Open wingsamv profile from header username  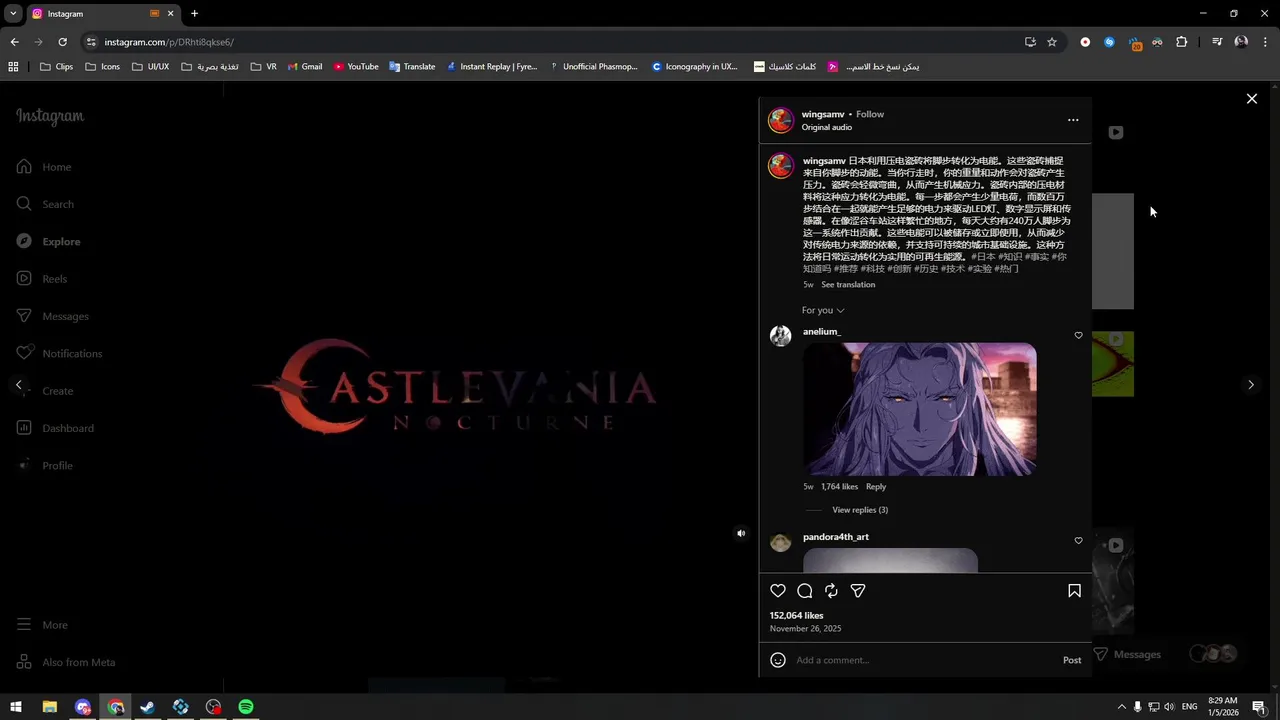[x=823, y=114]
